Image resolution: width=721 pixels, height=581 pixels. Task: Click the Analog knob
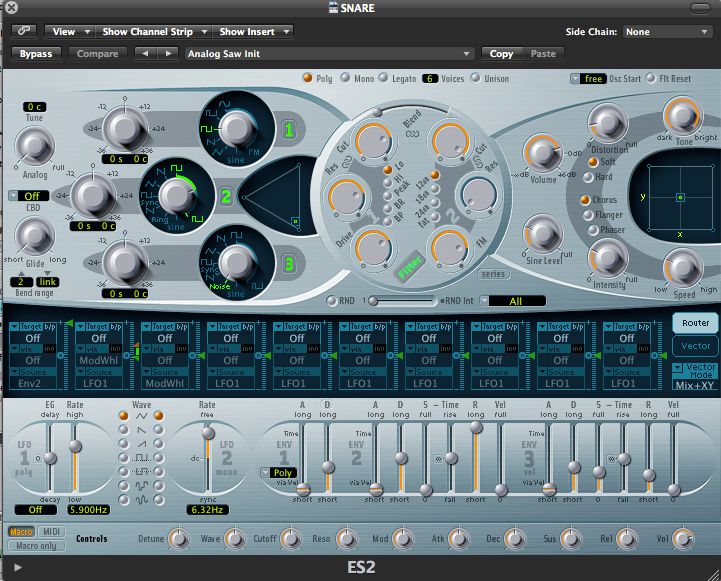(34, 147)
